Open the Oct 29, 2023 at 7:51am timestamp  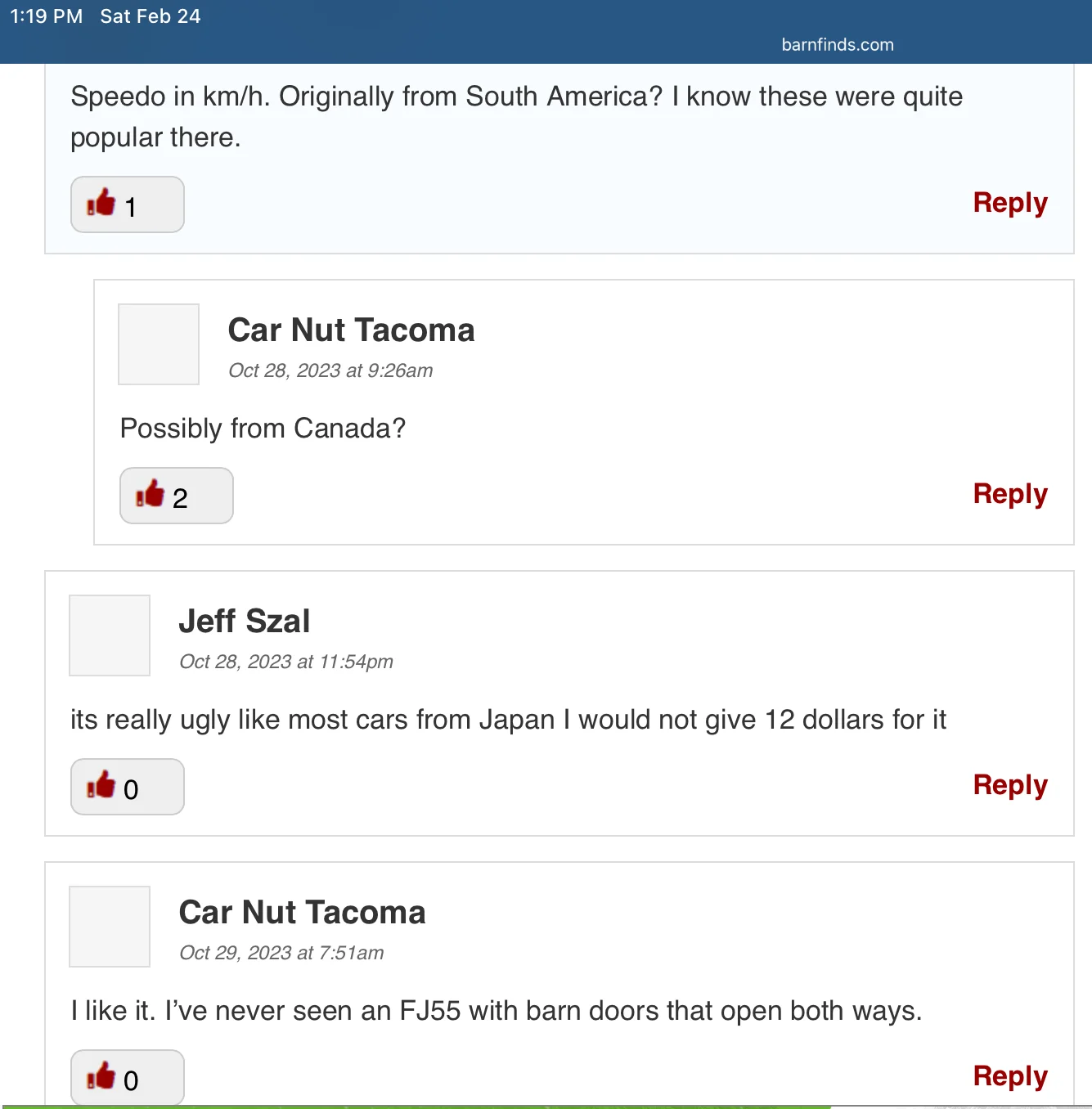281,953
